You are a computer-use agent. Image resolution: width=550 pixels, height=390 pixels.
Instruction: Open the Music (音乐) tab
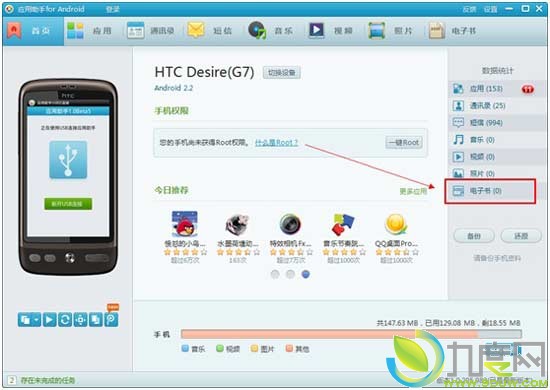coord(270,31)
